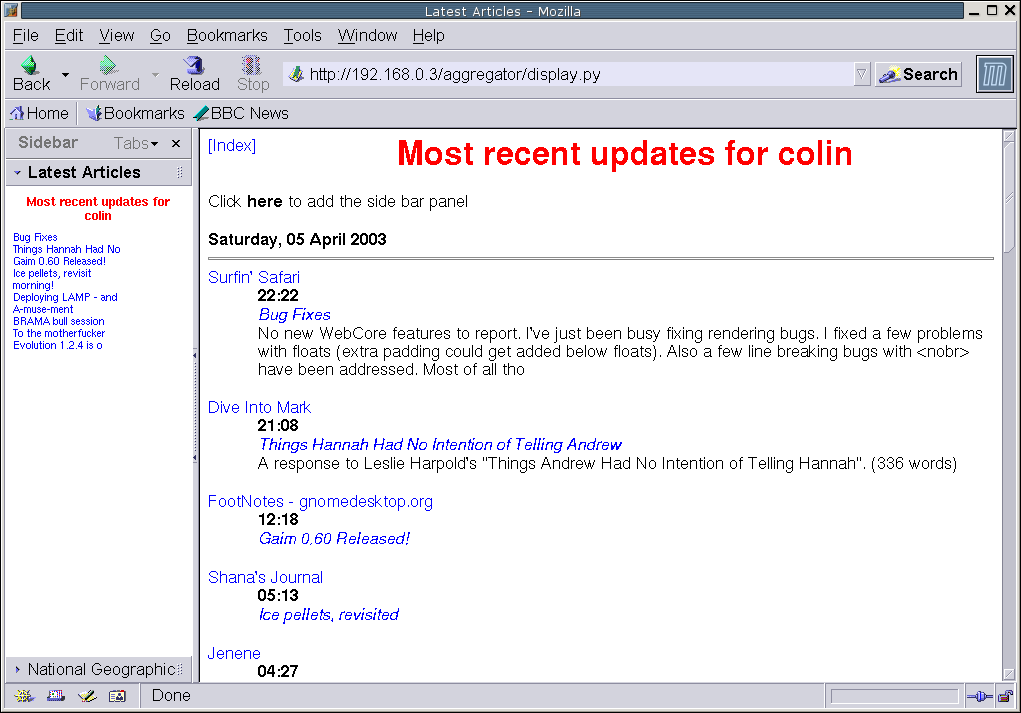Click the URL bar page proxy icon
The image size is (1021, 713).
[x=296, y=74]
